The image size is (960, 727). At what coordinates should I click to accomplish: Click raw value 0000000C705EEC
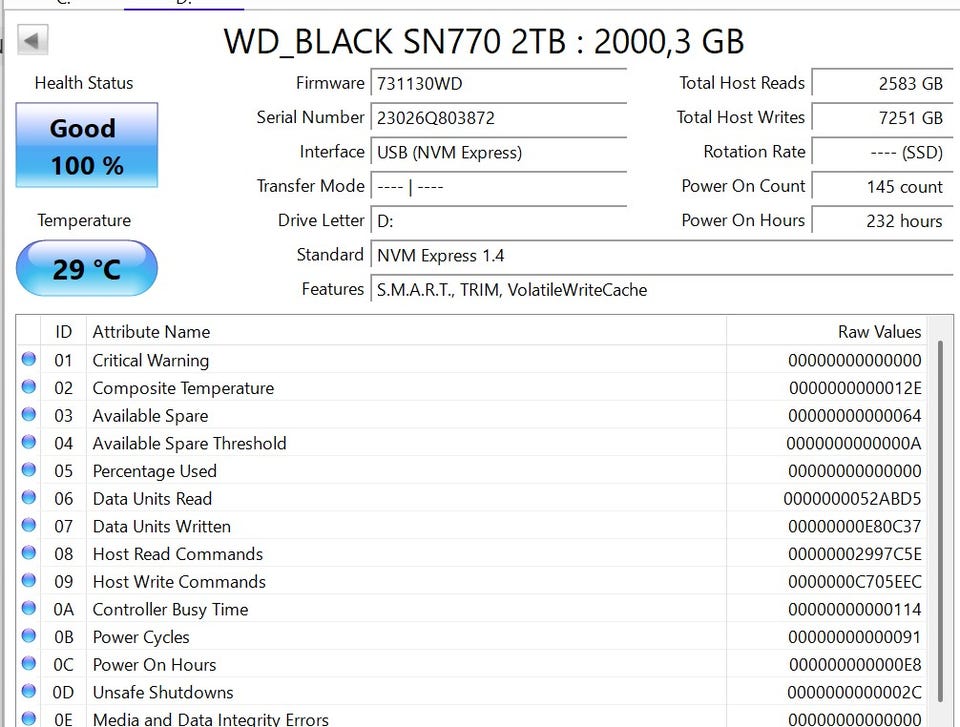(x=855, y=582)
